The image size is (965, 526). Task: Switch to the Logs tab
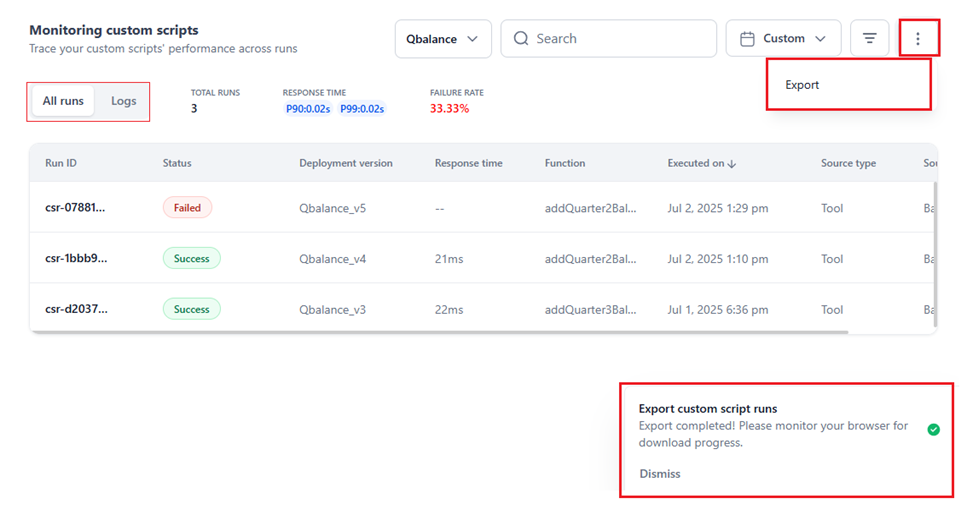124,101
